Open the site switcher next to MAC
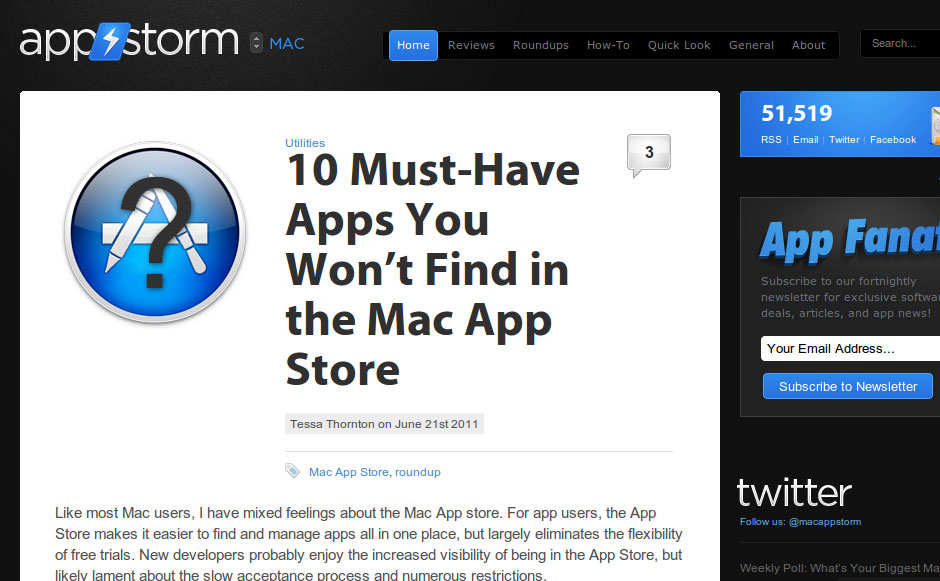This screenshot has width=940, height=581. click(x=256, y=43)
